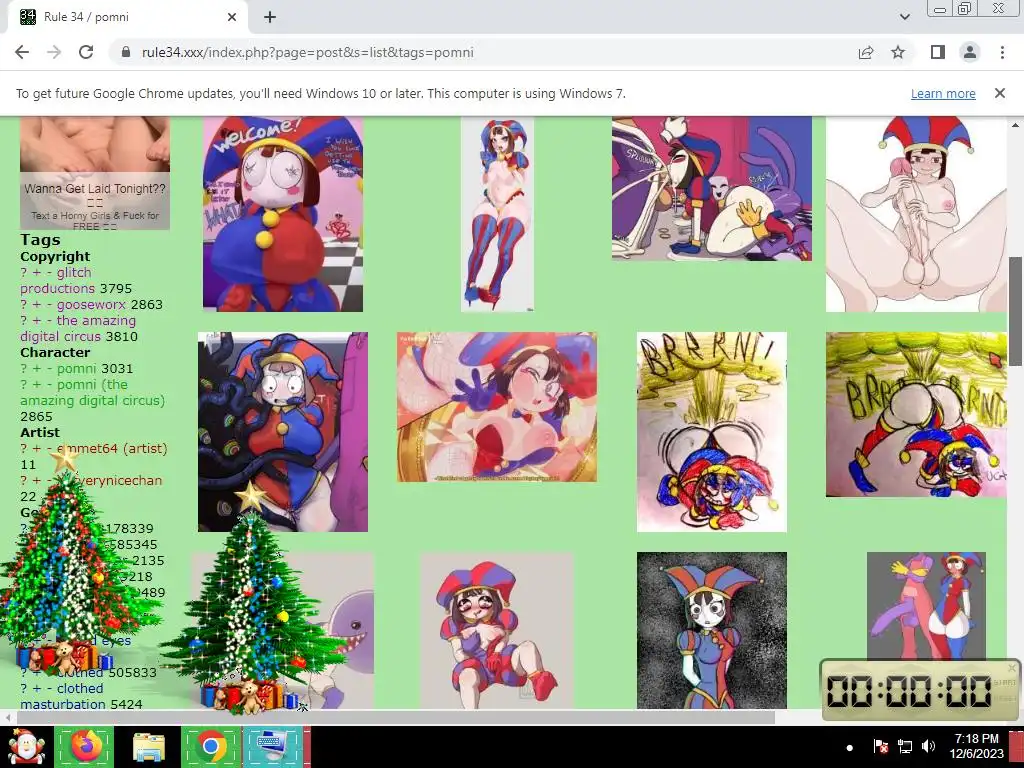Reload the current page
This screenshot has width=1024, height=768.
[x=86, y=52]
